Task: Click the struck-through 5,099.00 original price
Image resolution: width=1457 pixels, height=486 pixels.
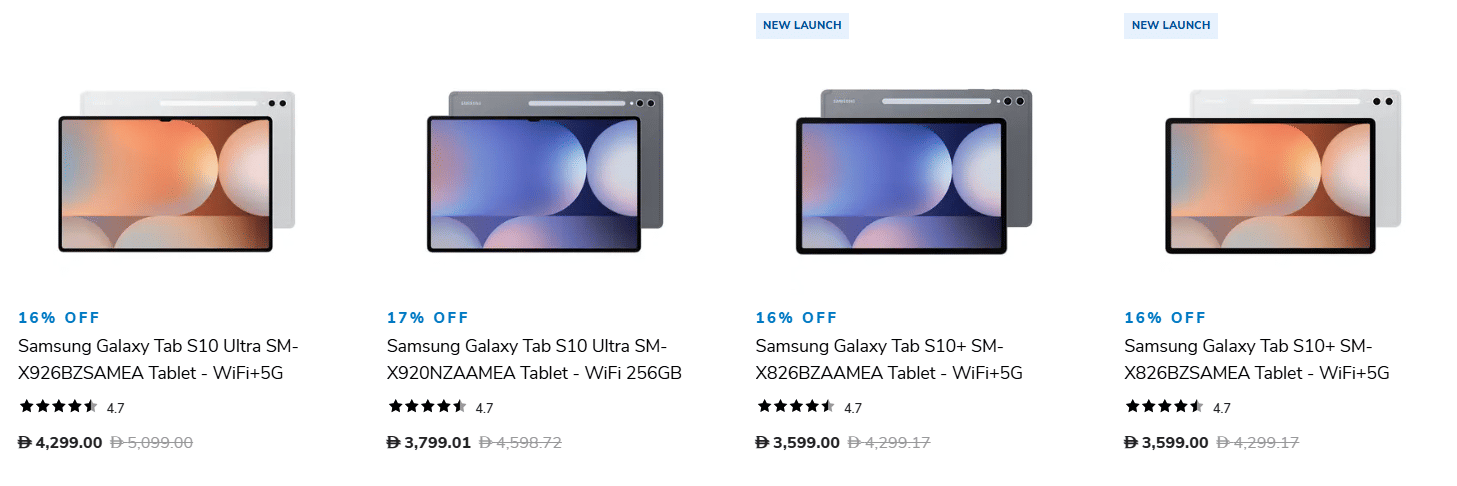Action: tap(151, 442)
